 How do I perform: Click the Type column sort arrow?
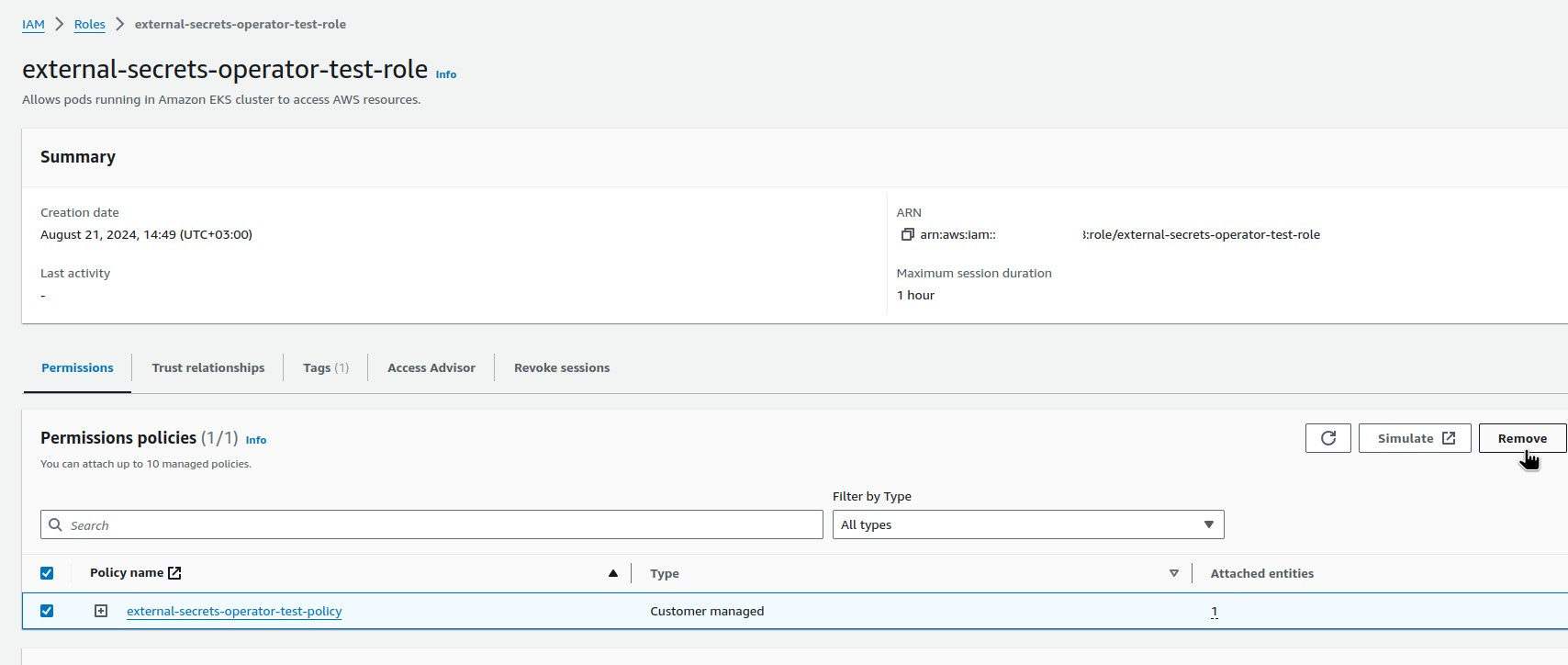click(x=1173, y=573)
